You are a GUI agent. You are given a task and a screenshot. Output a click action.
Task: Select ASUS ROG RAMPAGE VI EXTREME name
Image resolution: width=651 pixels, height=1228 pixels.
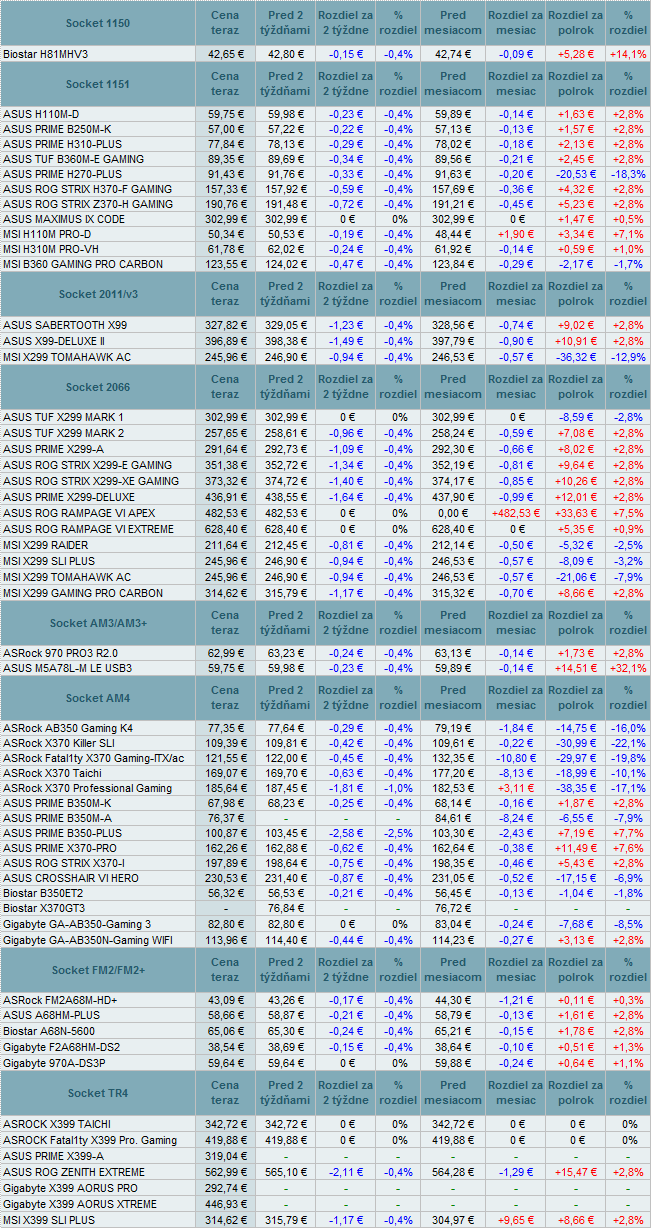(x=88, y=529)
